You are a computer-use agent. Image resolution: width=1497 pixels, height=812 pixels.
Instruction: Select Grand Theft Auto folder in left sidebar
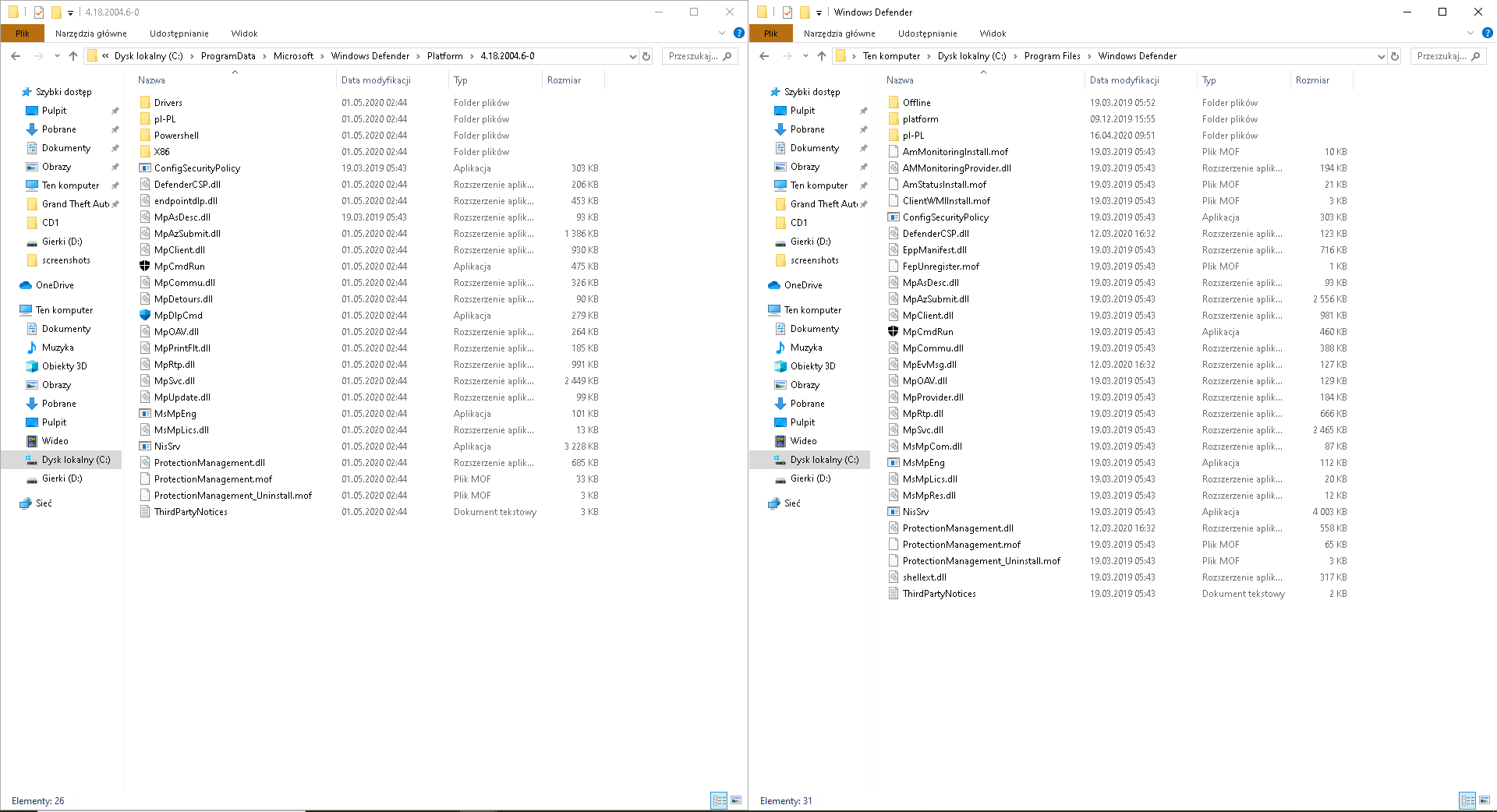75,204
